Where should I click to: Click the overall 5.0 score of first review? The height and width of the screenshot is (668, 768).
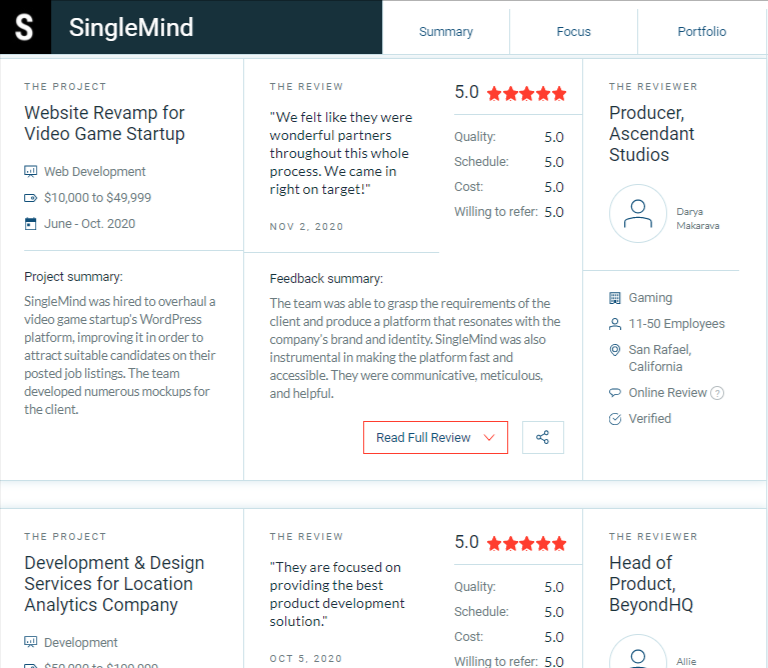pos(466,92)
